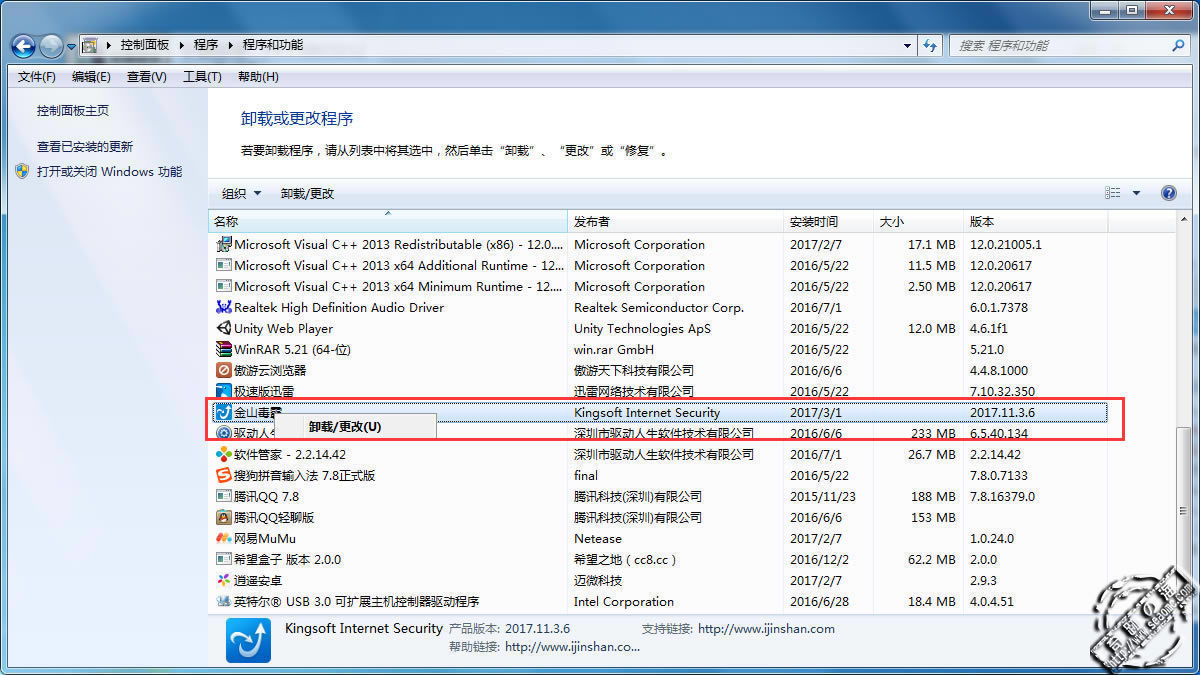Select the 62.2 MB size cell

[932, 559]
